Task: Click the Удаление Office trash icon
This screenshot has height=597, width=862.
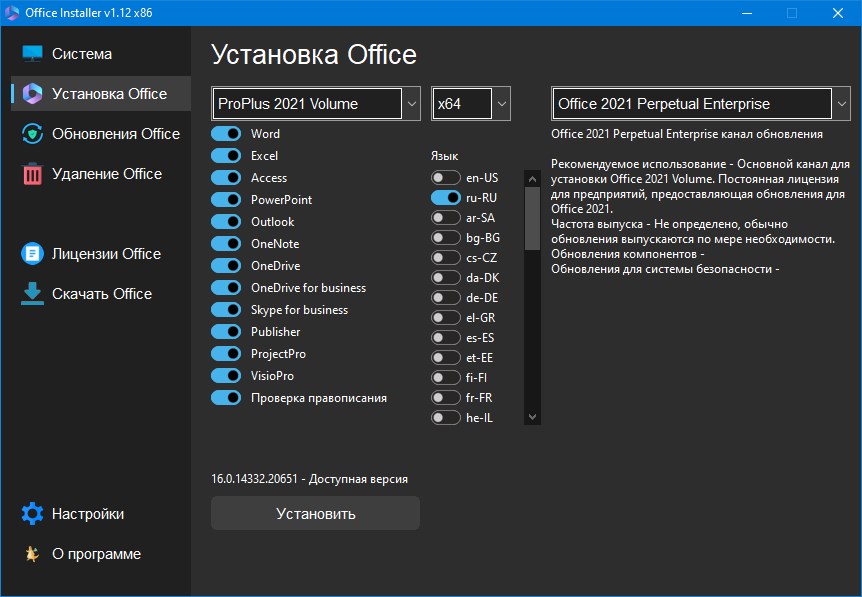Action: click(32, 173)
